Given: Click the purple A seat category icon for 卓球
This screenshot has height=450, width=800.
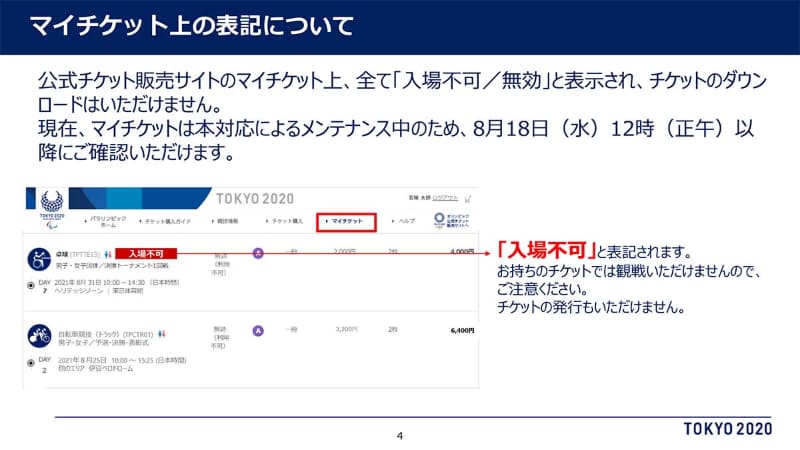Looking at the screenshot, I should tap(258, 253).
